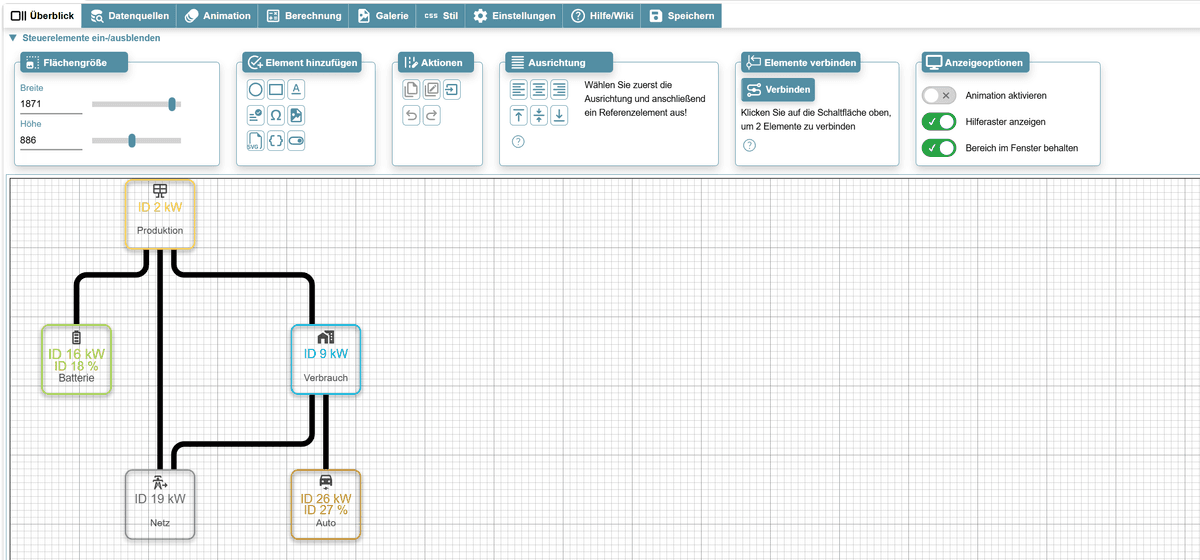Viewport: 1200px width, 560px height.
Task: Add a curly braces code element
Action: 276,141
